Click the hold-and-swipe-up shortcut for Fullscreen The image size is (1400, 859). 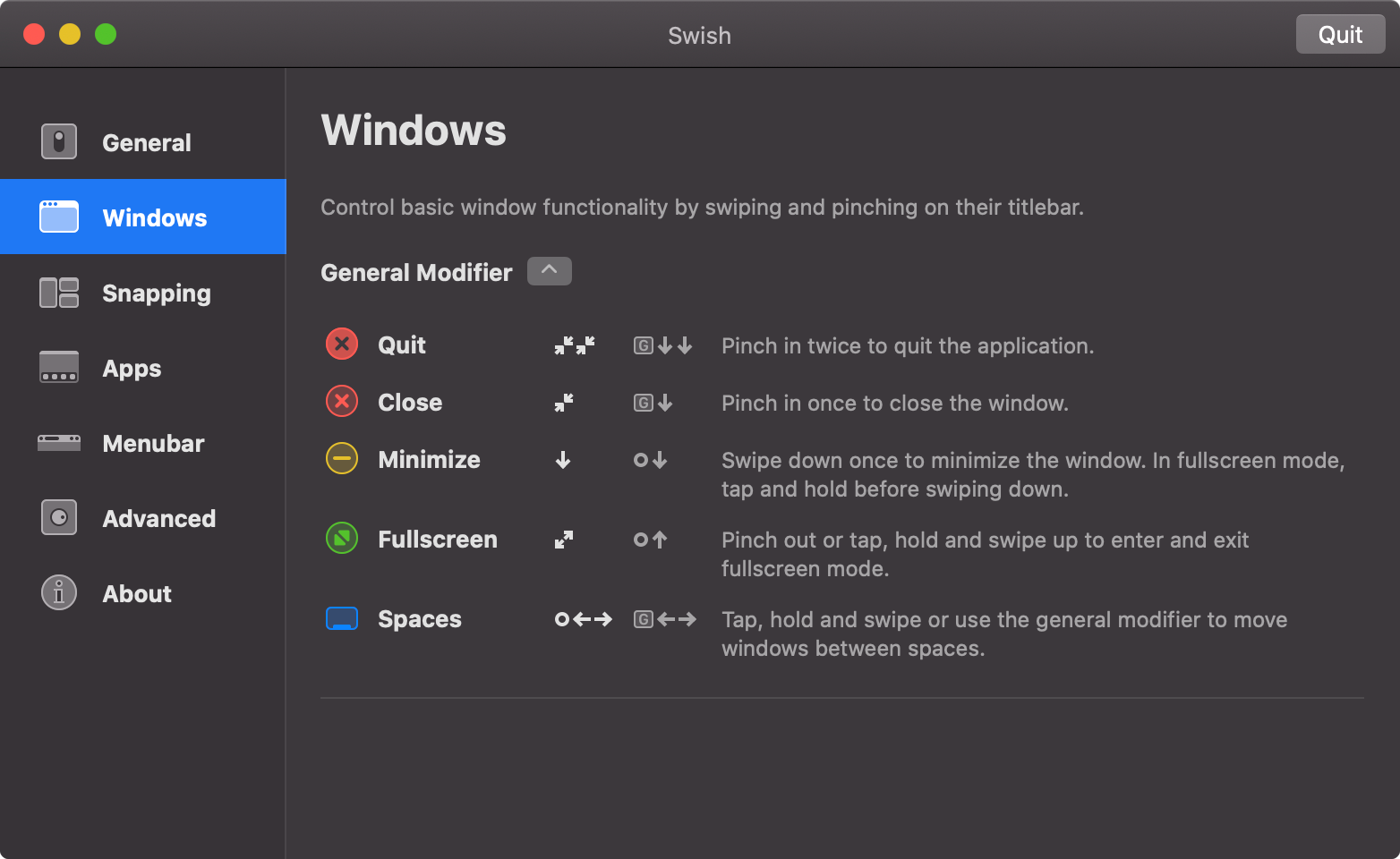(x=651, y=540)
